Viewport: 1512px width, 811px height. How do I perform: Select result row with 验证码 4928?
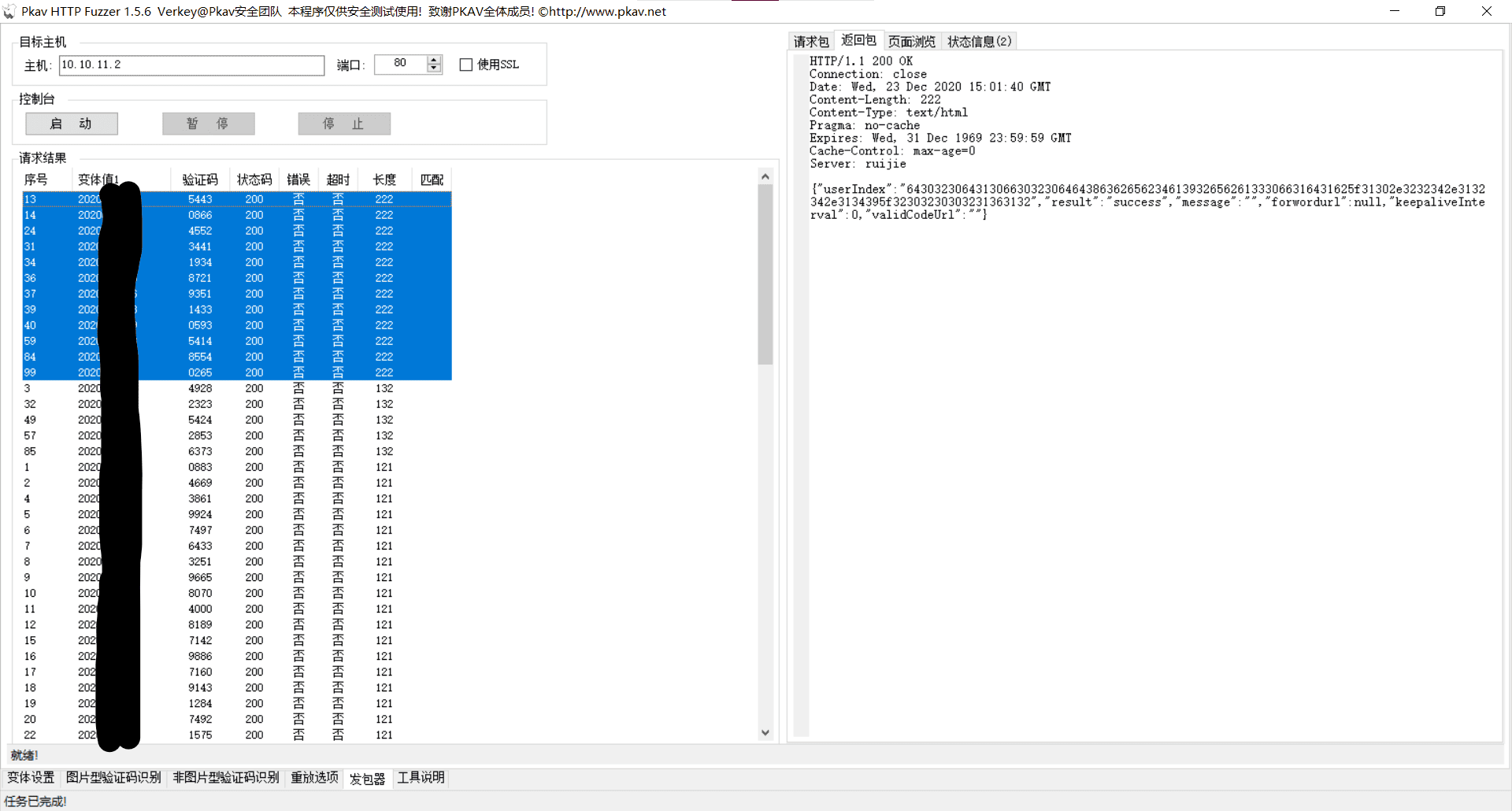200,388
